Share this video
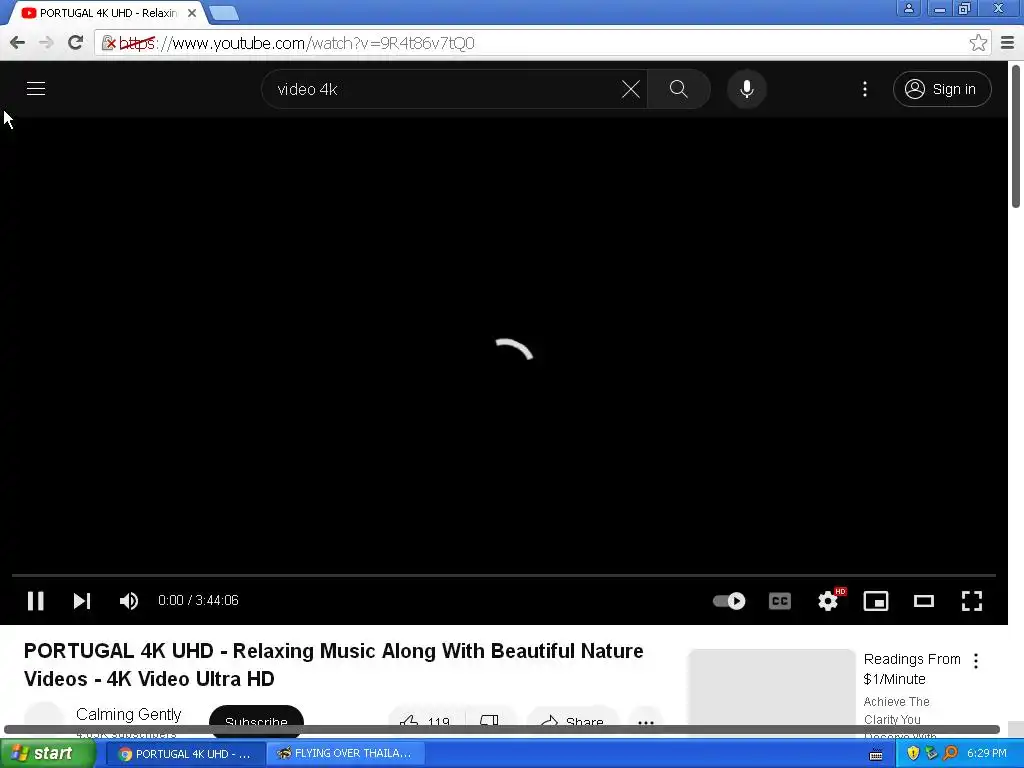This screenshot has width=1024, height=768. (x=572, y=722)
